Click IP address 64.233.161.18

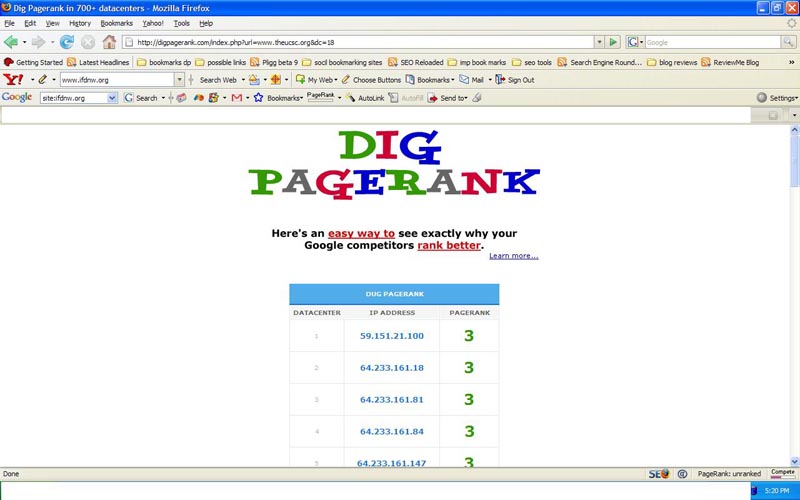click(392, 368)
